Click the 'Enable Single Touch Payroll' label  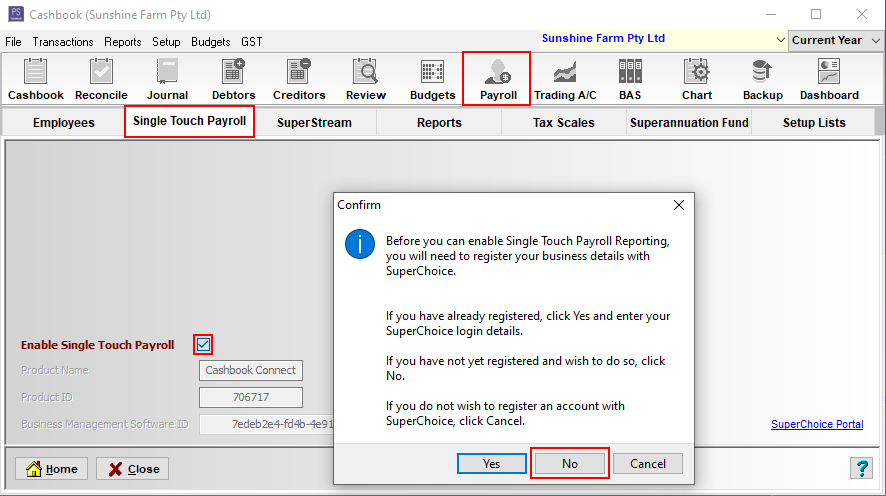pos(98,345)
